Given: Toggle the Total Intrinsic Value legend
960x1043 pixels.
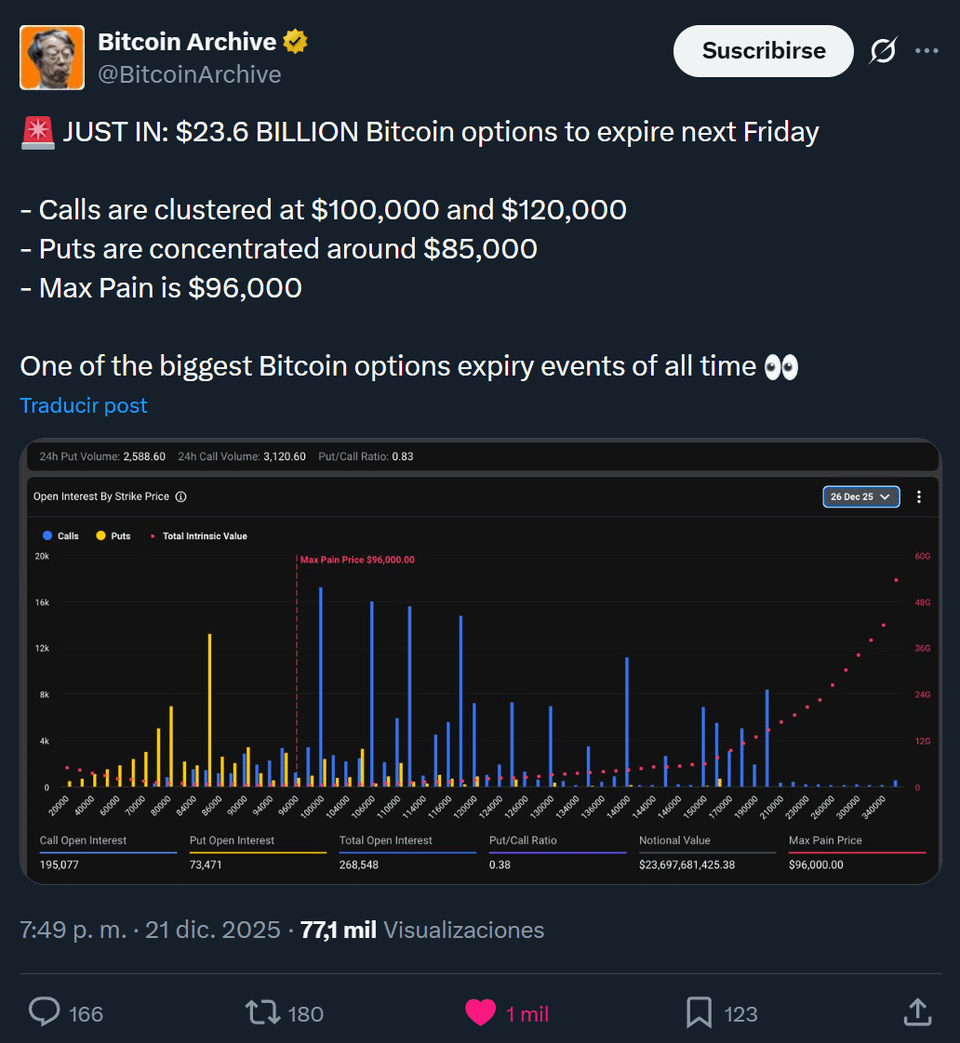Looking at the screenshot, I should click(x=198, y=536).
